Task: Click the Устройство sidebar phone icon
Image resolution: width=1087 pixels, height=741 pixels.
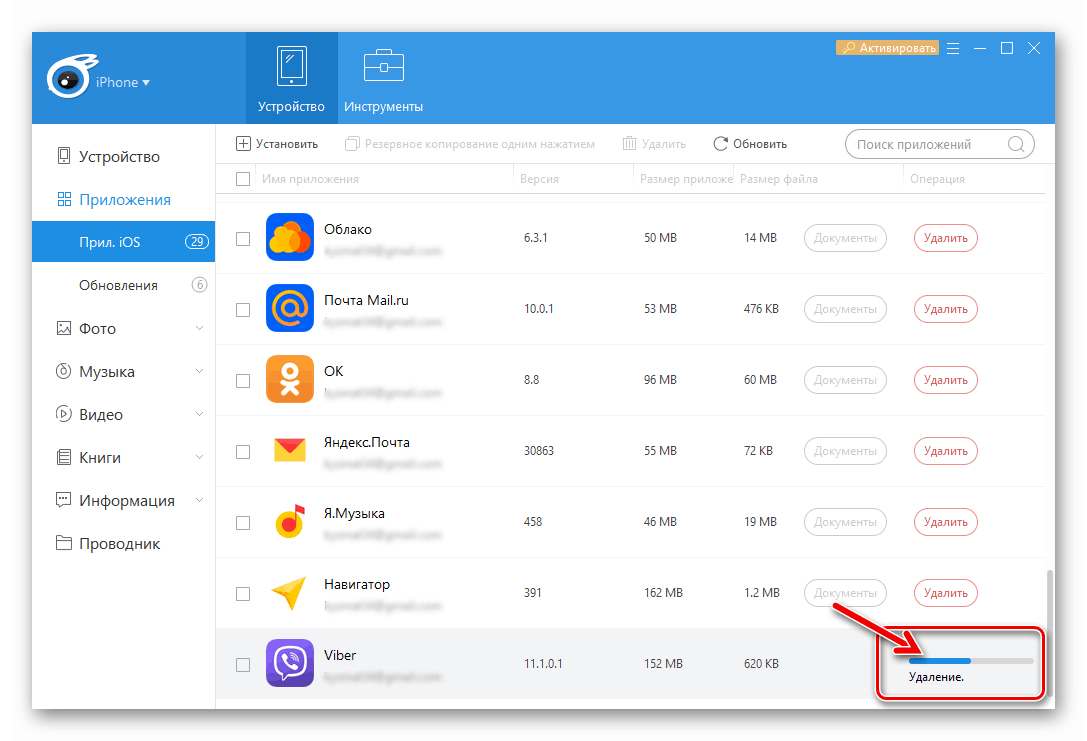Action: [64, 156]
